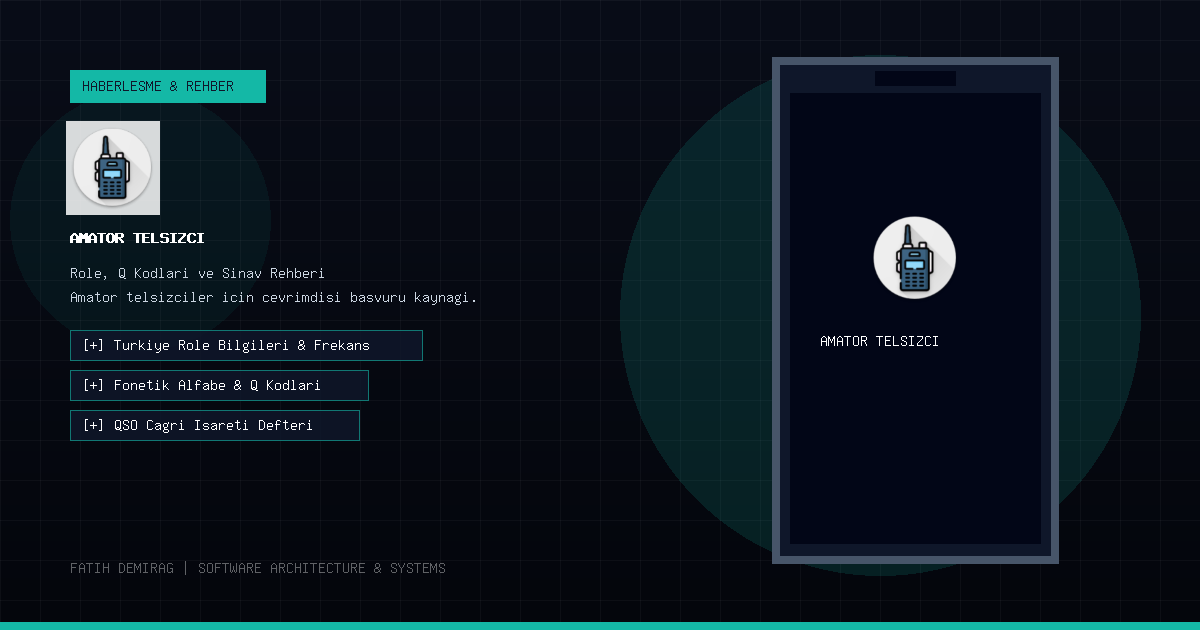The image size is (1200, 630).
Task: Expand QSO Cagri Isareti Defteri
Action: tap(215, 425)
